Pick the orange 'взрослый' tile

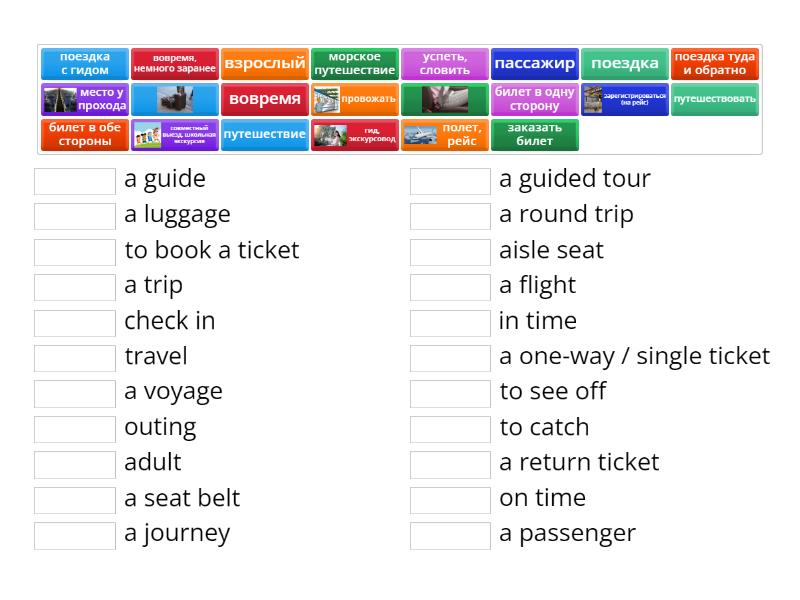point(265,64)
